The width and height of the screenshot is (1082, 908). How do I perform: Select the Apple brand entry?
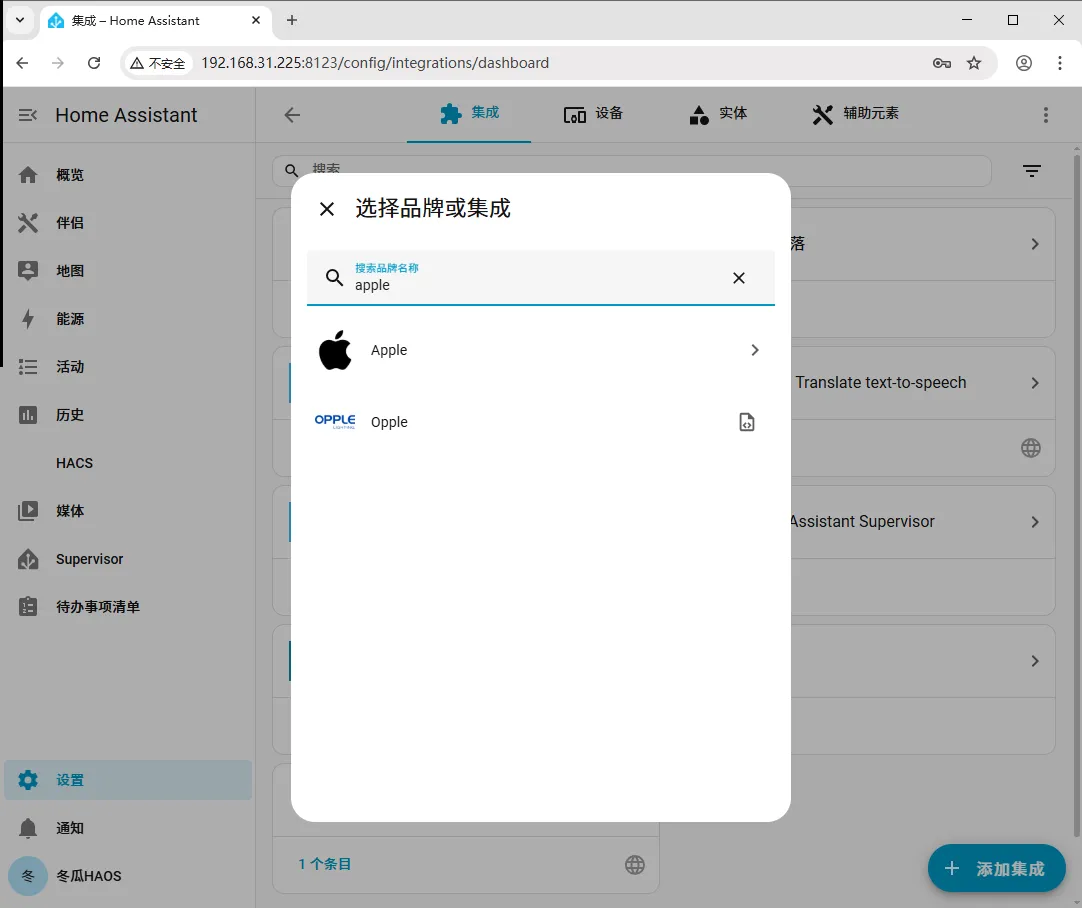(x=540, y=351)
